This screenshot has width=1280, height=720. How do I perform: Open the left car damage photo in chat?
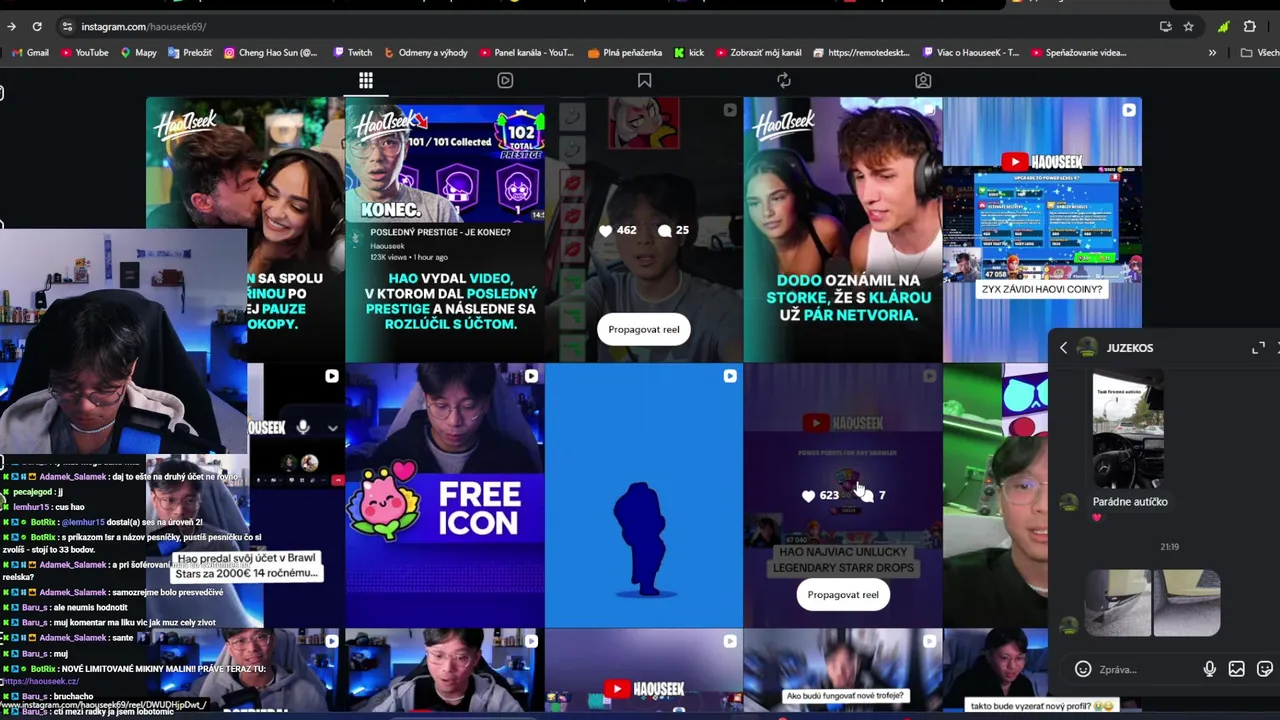[x=1118, y=603]
